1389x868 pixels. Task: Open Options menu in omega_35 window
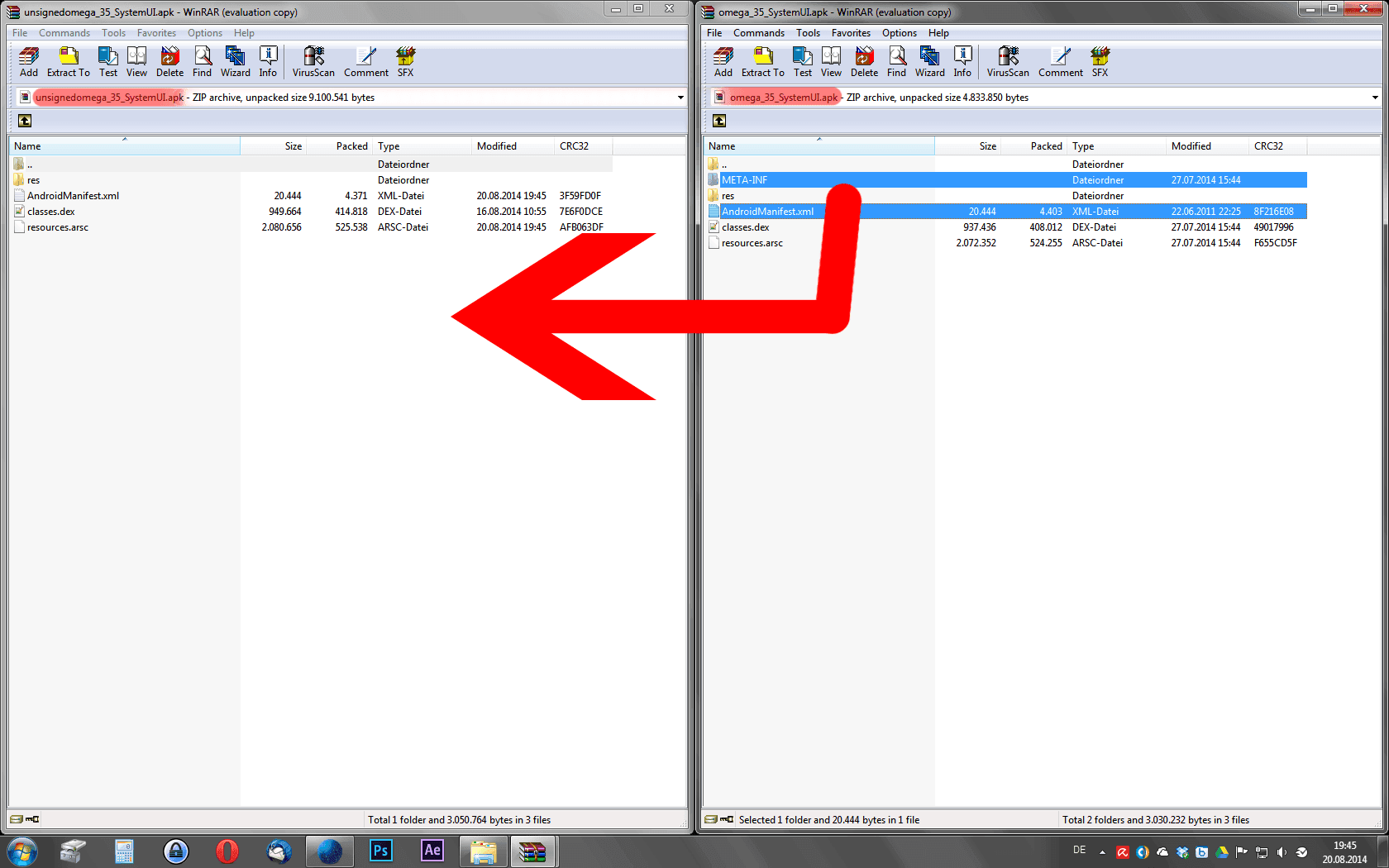click(x=899, y=33)
